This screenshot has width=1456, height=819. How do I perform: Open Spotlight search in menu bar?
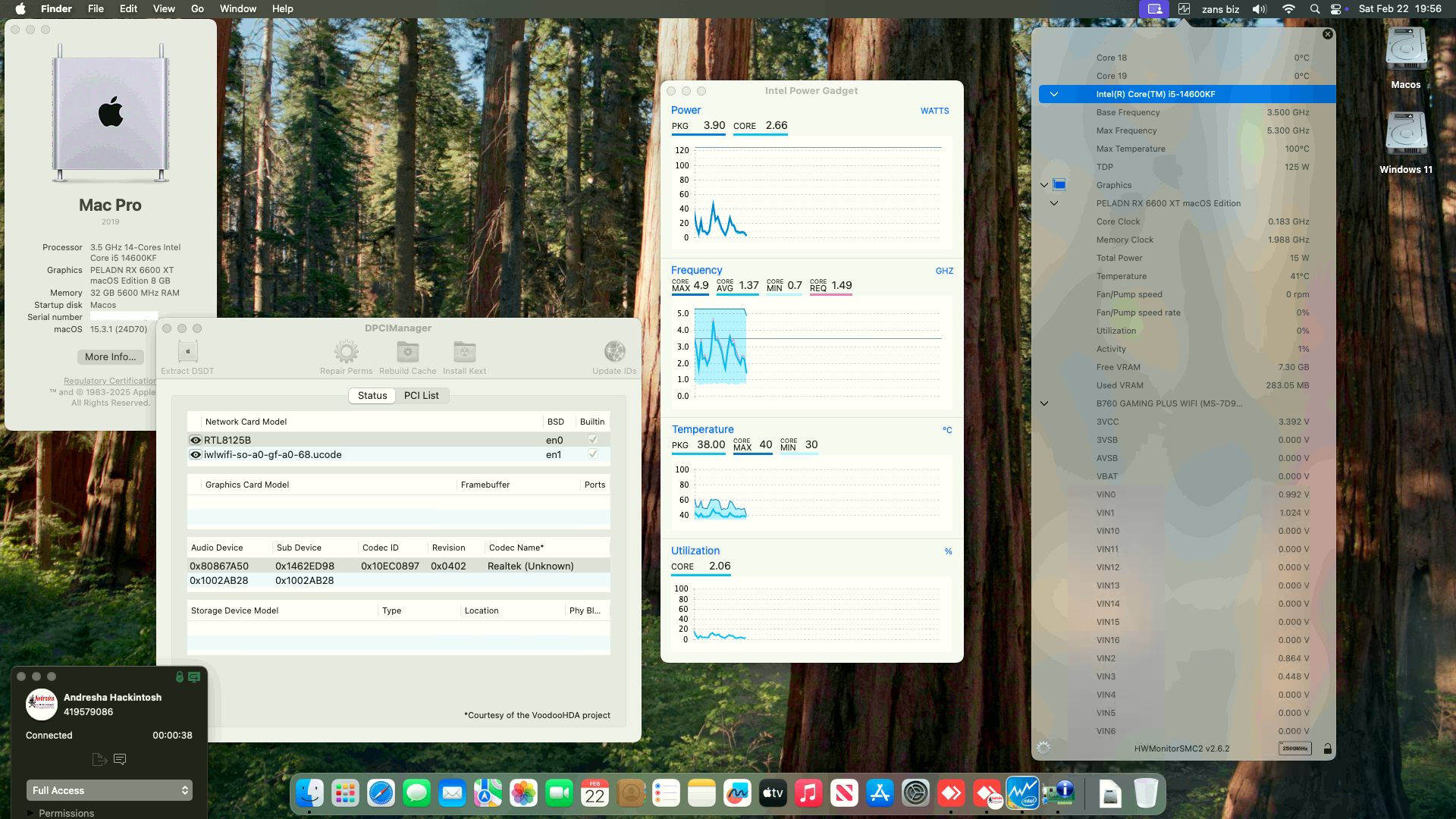point(1314,9)
